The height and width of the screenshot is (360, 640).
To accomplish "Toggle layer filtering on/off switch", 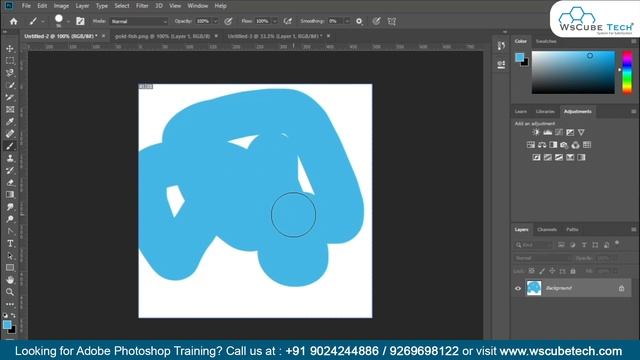I will coord(617,244).
